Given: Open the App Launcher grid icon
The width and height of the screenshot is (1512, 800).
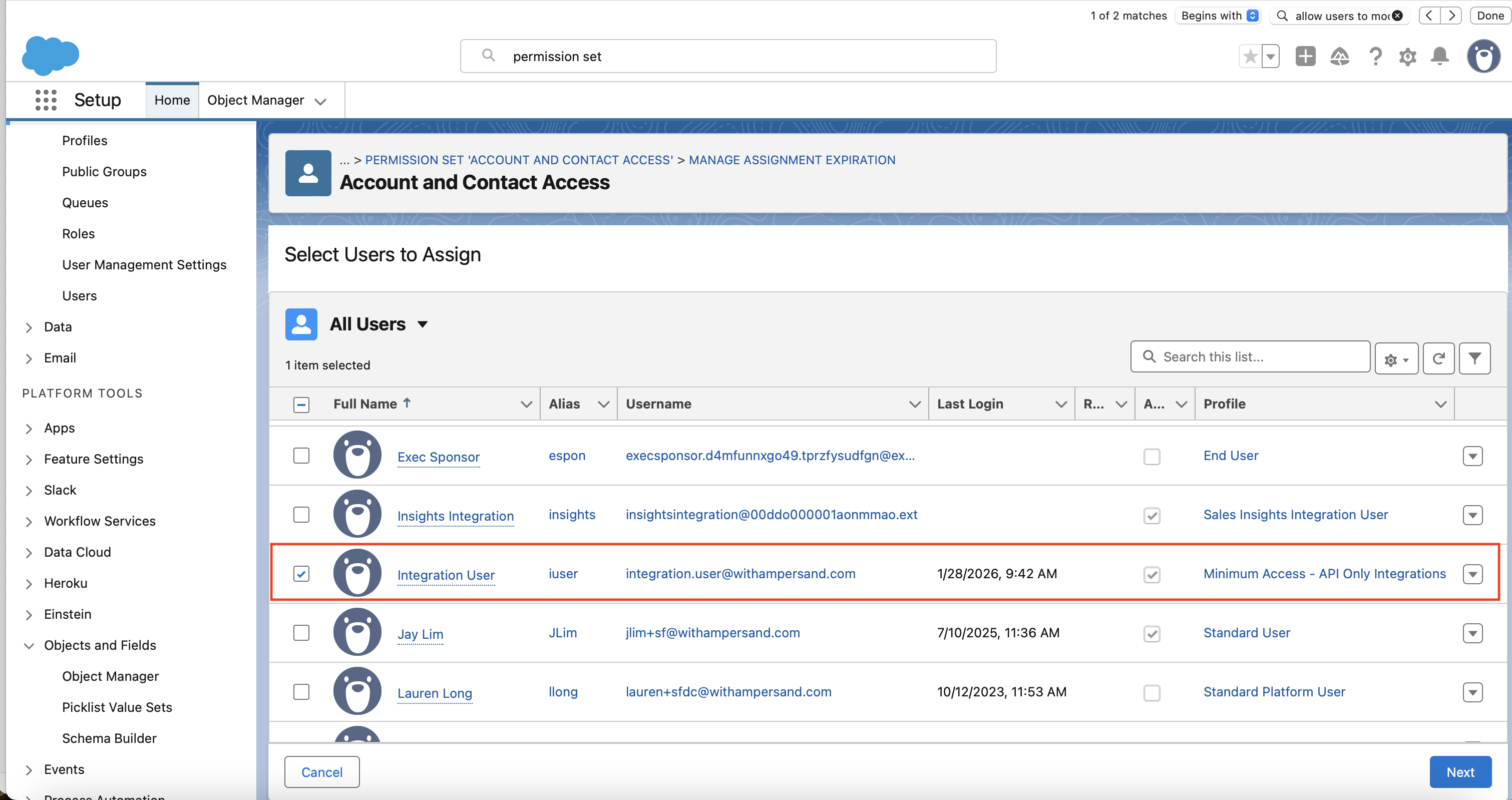Looking at the screenshot, I should [x=46, y=100].
